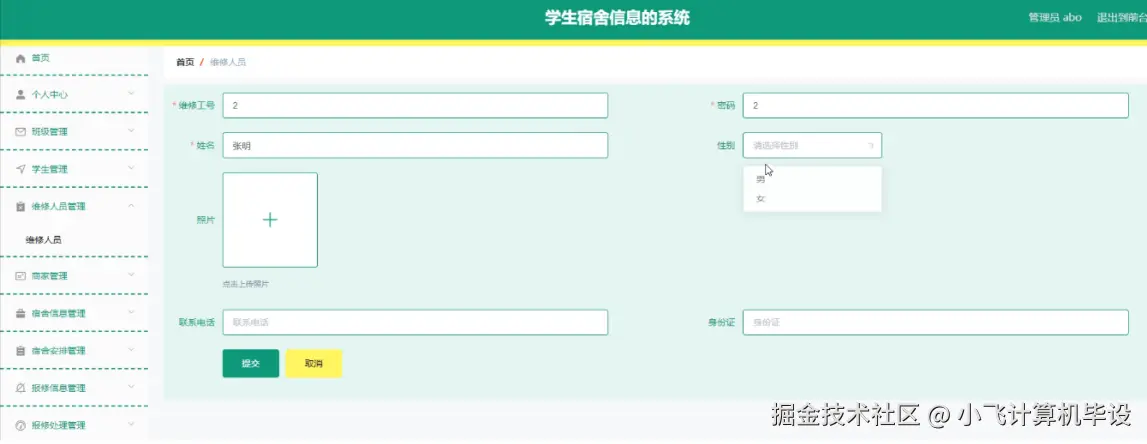The height and width of the screenshot is (444, 1147).
Task: Choose 女 from gender dropdown
Action: (x=812, y=198)
